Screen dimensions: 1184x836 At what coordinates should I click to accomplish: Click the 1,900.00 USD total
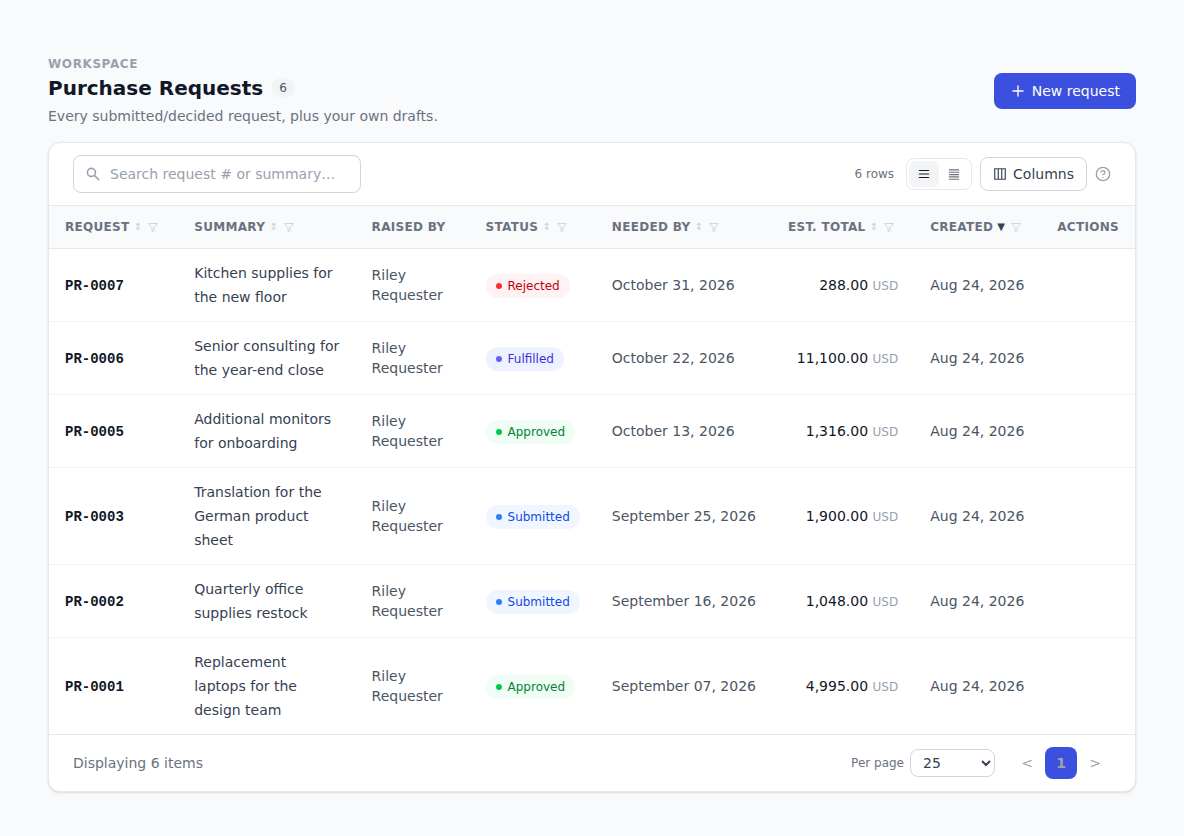(852, 517)
